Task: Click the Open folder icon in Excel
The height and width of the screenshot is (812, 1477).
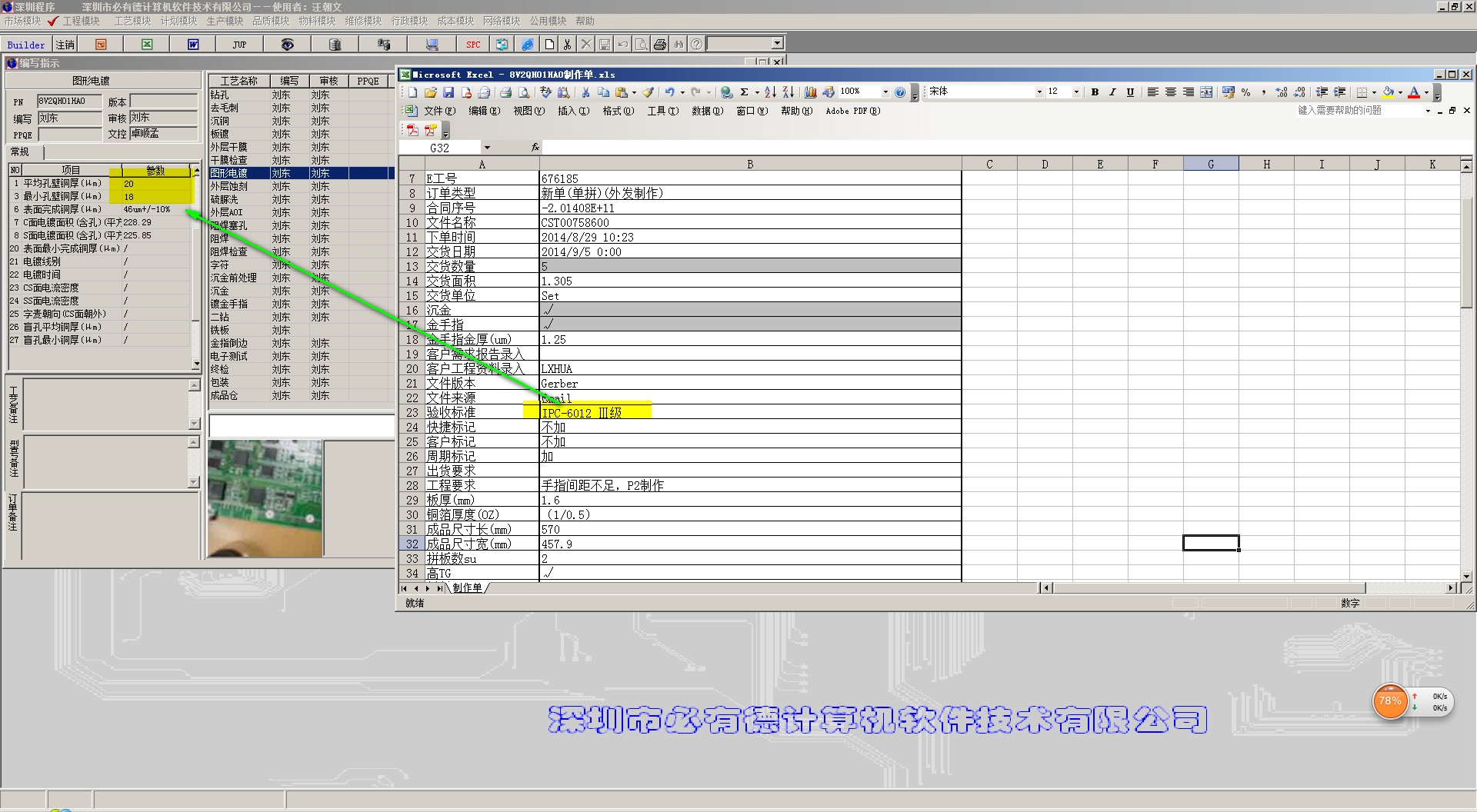Action: pos(431,92)
